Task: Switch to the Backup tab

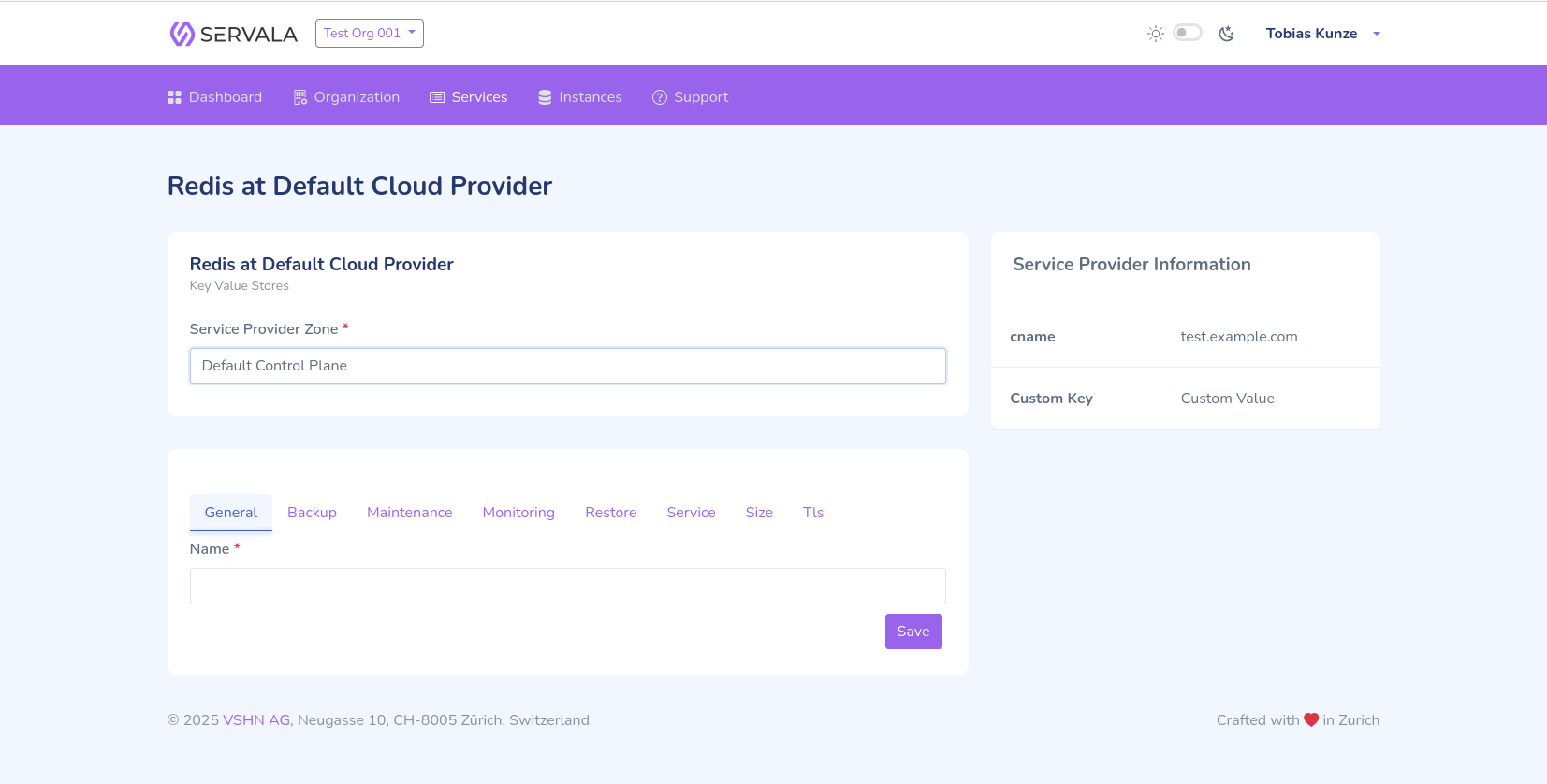Action: 312,513
